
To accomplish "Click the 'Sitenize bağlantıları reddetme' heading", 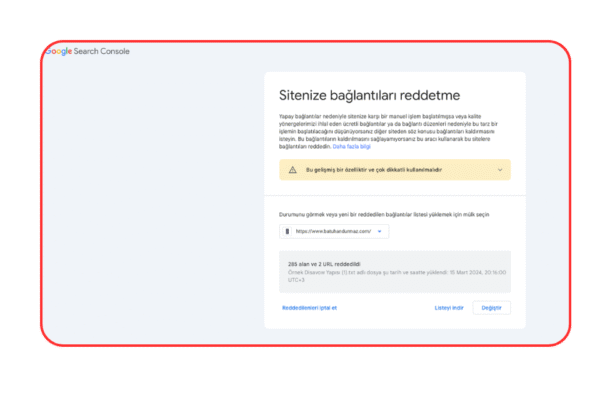I will (368, 96).
